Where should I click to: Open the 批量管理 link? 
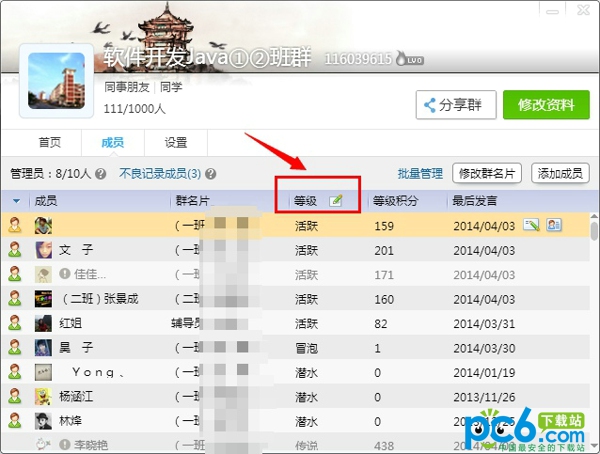[x=420, y=173]
